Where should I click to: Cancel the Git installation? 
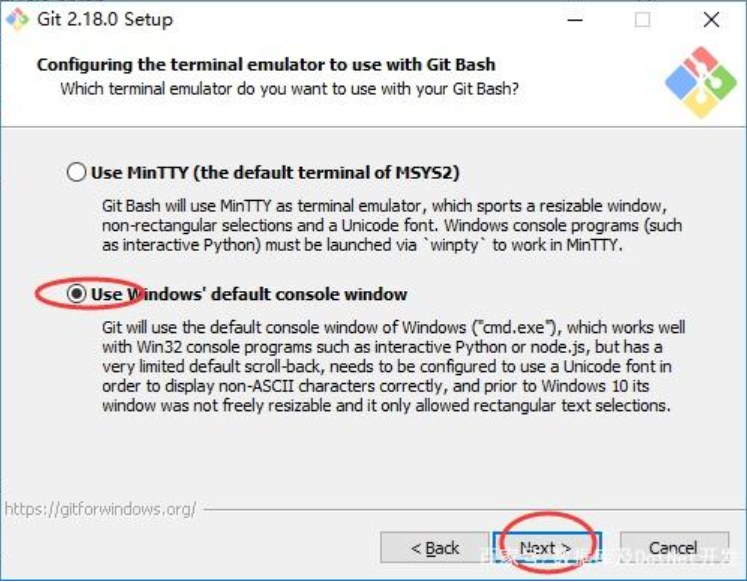[674, 548]
